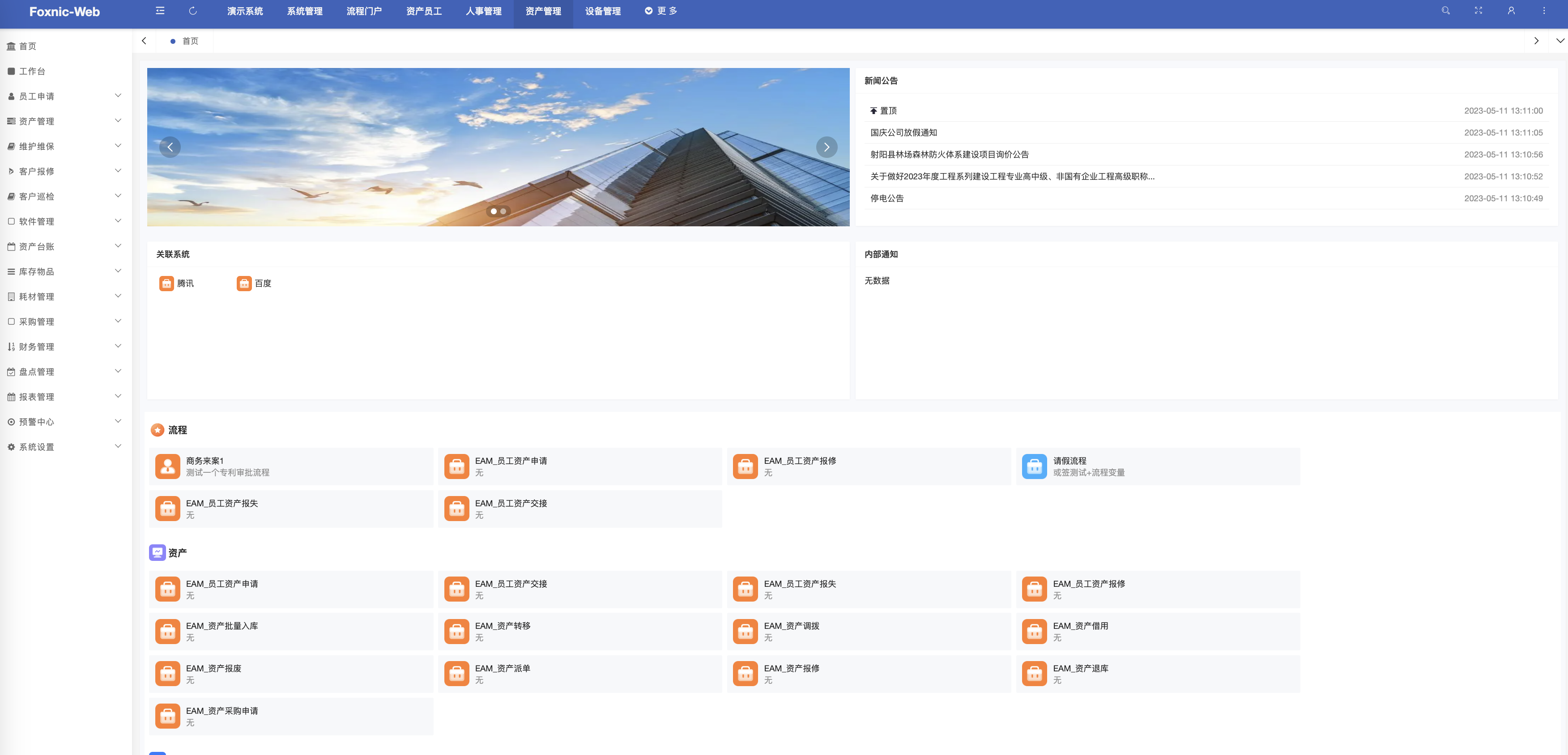Go to 首页 in the sidebar

tap(28, 46)
